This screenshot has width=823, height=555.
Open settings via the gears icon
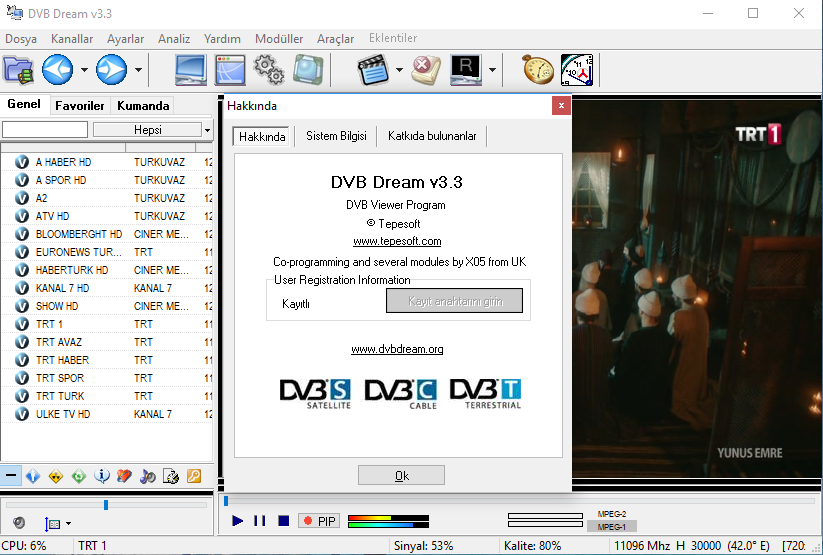click(269, 70)
